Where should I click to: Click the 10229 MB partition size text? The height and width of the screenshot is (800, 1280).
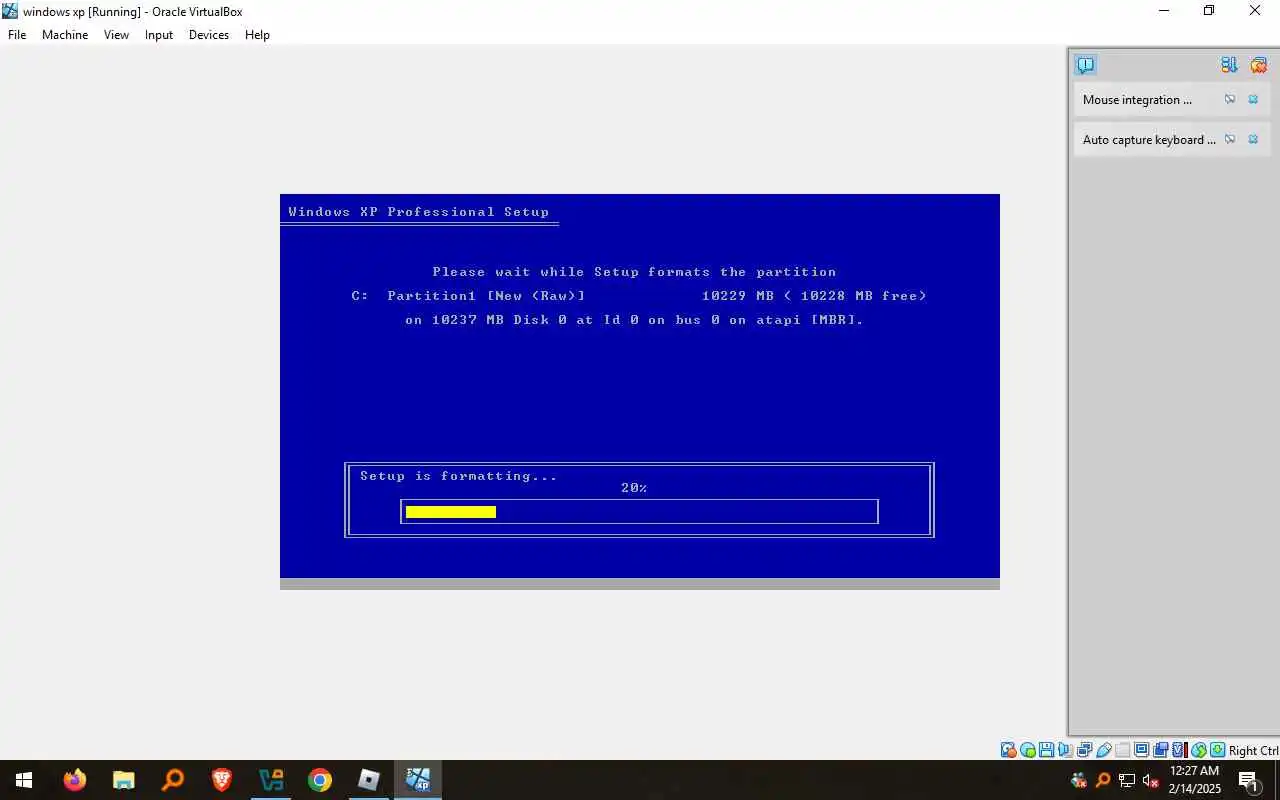click(x=738, y=296)
